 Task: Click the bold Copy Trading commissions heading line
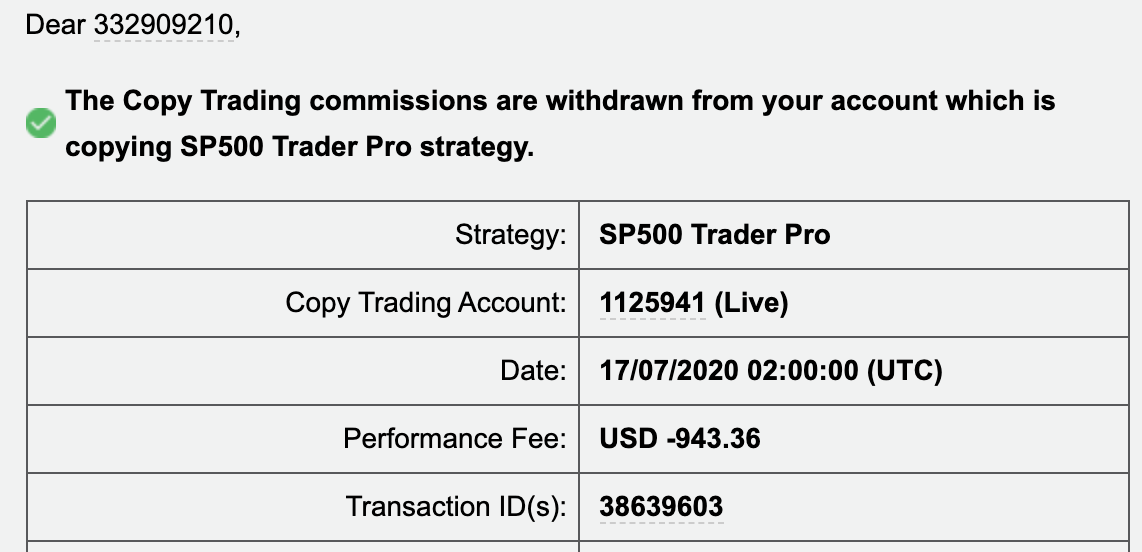(x=560, y=100)
